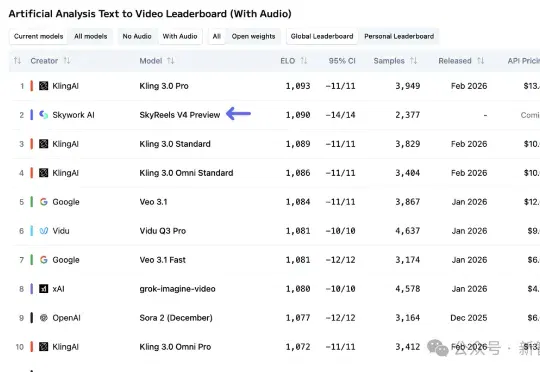Filter by Open weights

click(x=253, y=36)
